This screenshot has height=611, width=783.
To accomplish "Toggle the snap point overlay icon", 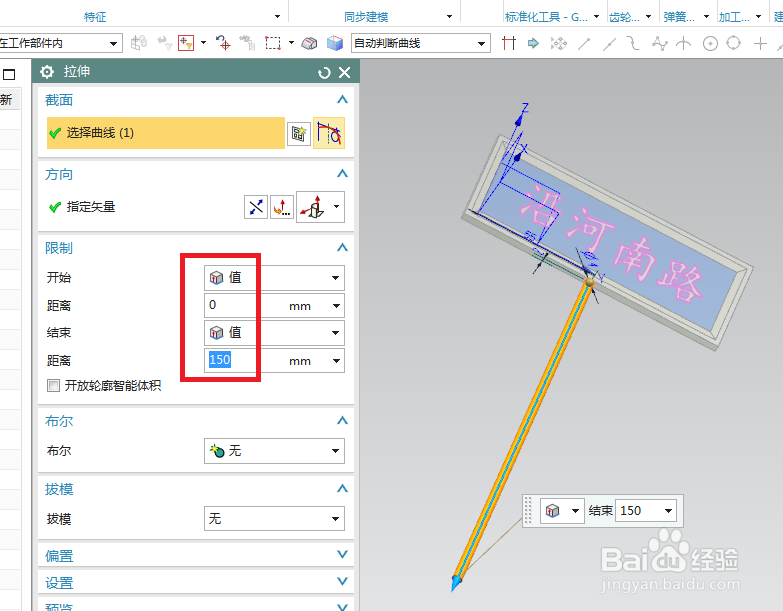I will click(x=559, y=43).
